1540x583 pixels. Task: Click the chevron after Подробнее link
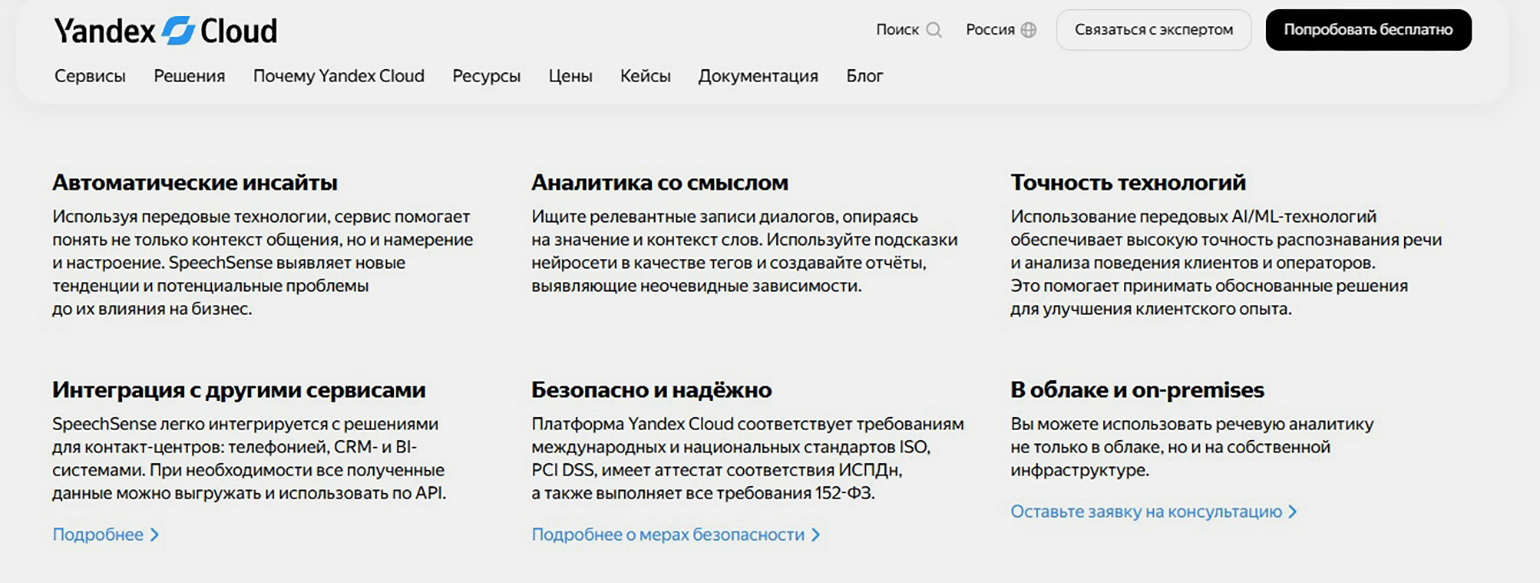tap(155, 535)
